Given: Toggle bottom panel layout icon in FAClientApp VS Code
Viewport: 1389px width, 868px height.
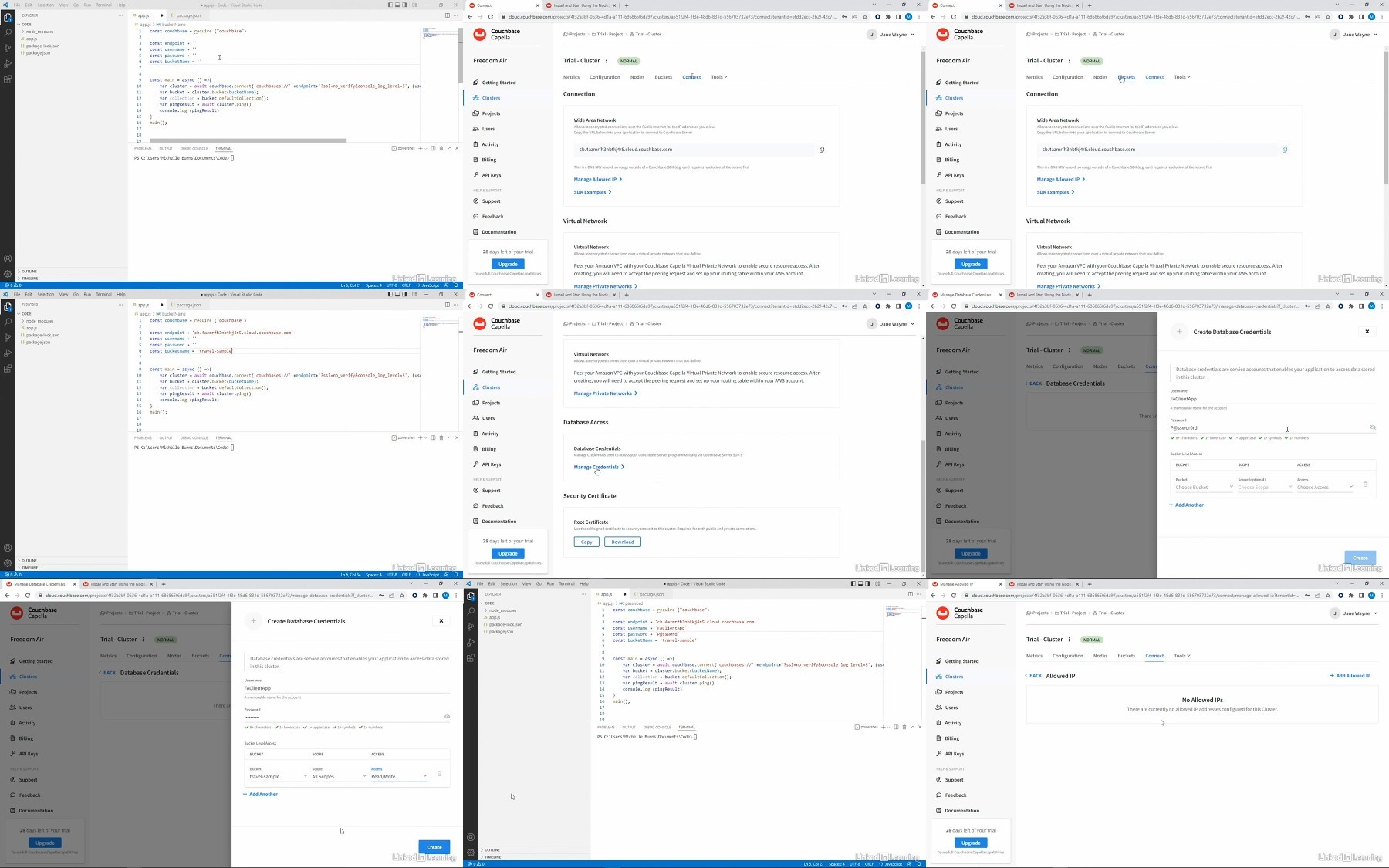Looking at the screenshot, I should coord(860,584).
